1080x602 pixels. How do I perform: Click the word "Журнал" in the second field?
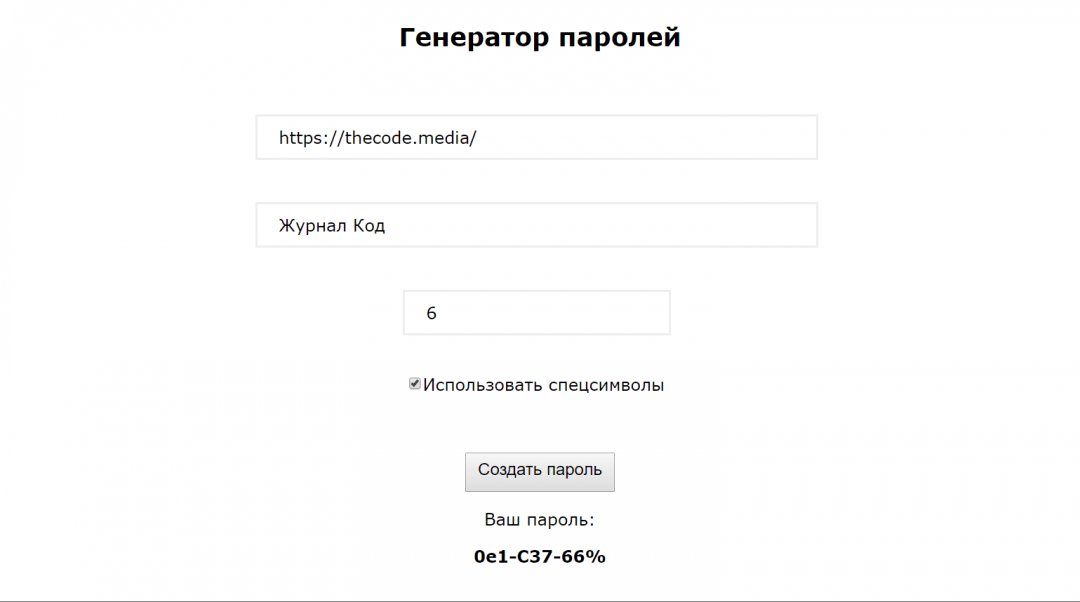307,226
